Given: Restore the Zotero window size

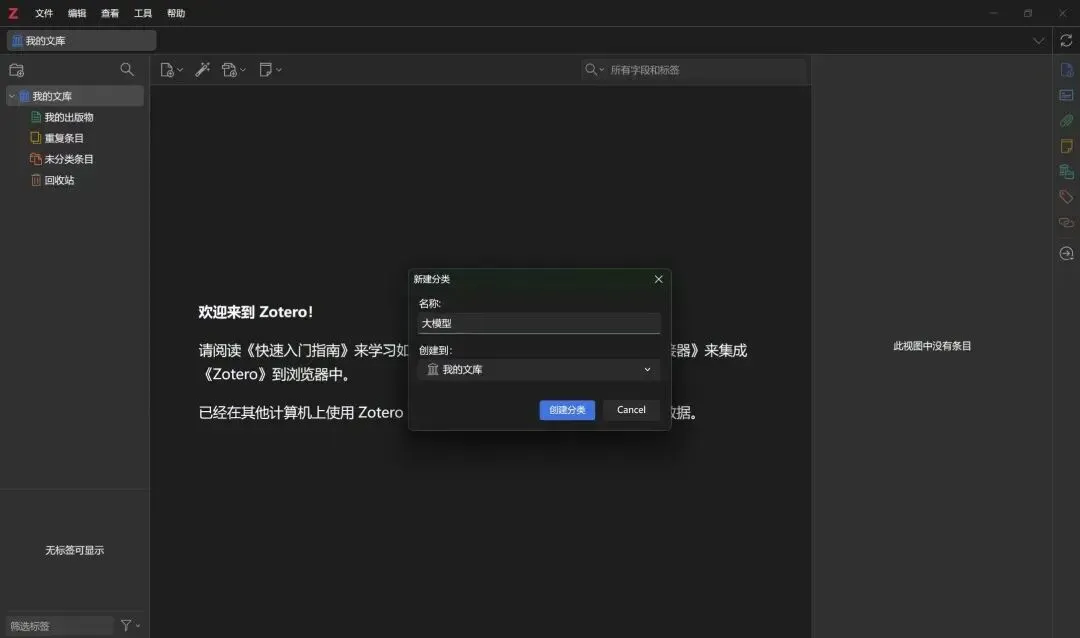Looking at the screenshot, I should pyautogui.click(x=1028, y=13).
